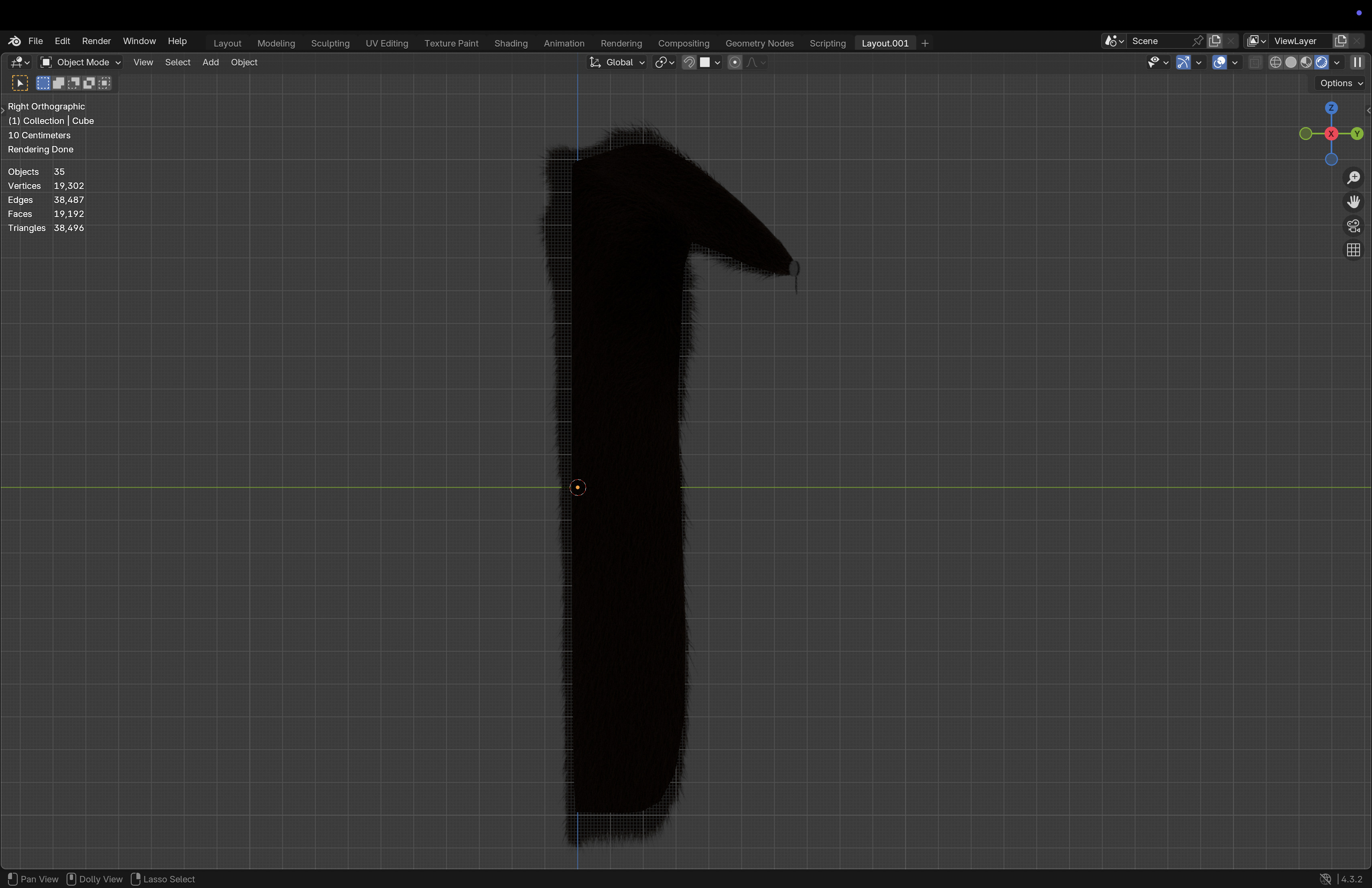Add a new workspace with plus button
Image resolution: width=1372 pixels, height=888 pixels.
point(925,43)
